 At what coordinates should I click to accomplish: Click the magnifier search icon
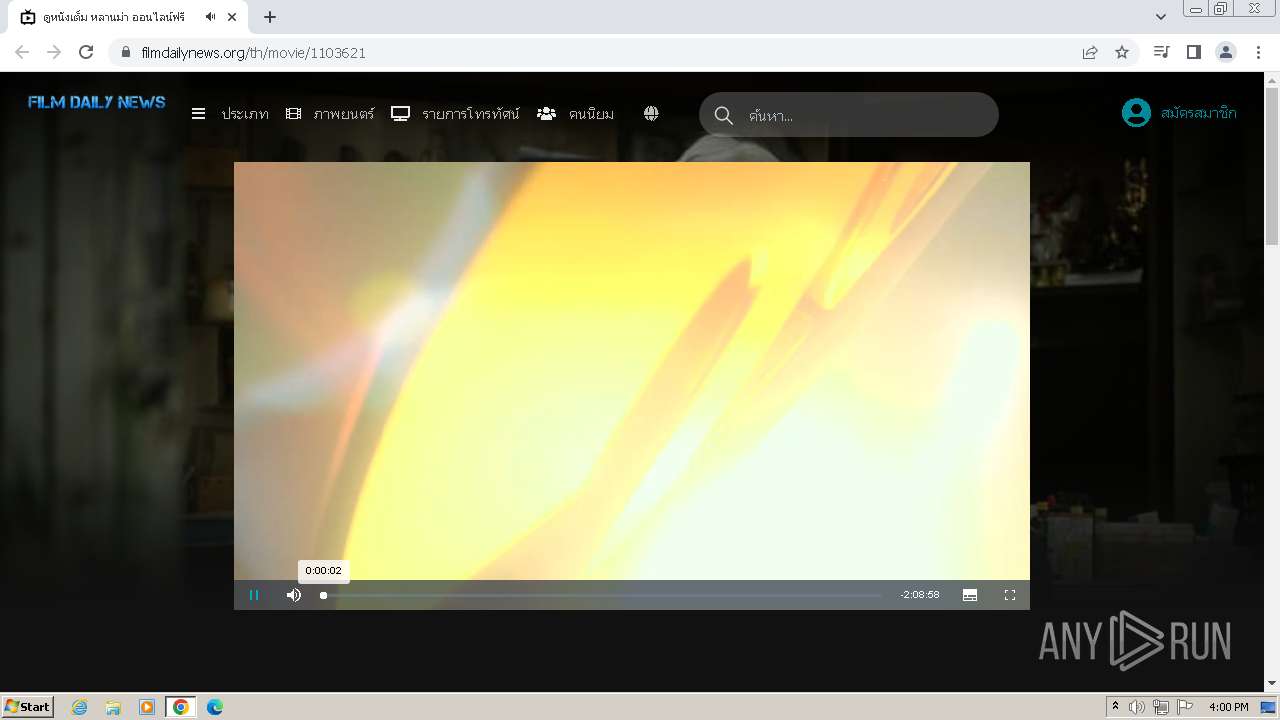724,115
